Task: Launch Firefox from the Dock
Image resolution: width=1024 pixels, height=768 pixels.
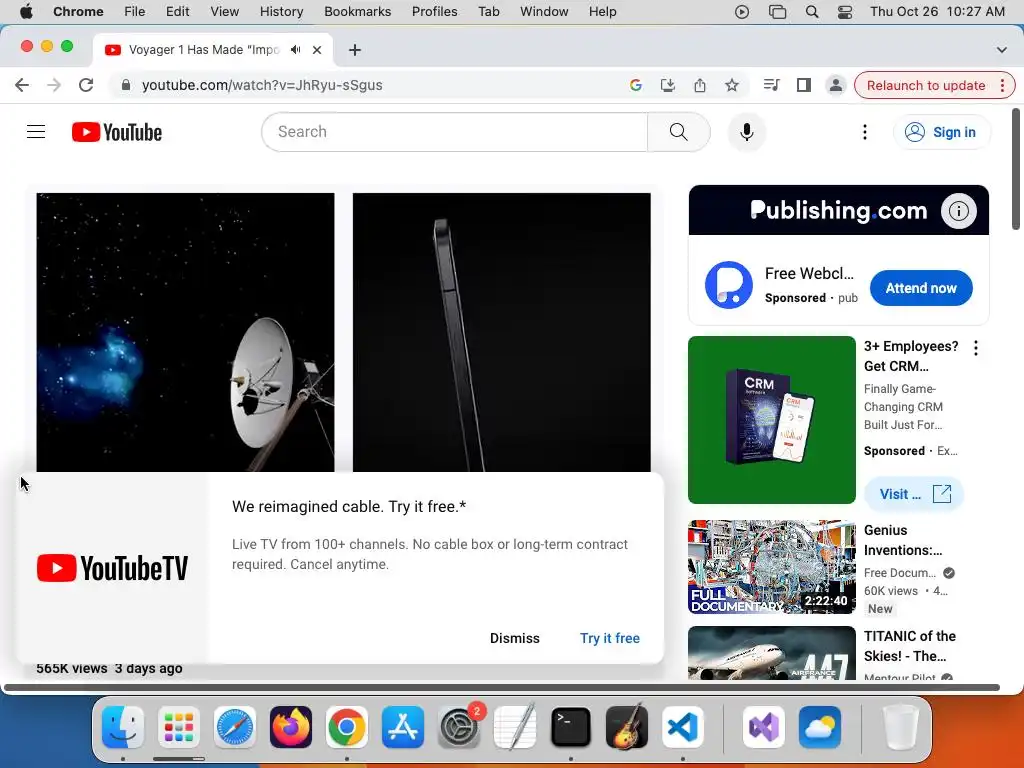Action: coord(291,727)
